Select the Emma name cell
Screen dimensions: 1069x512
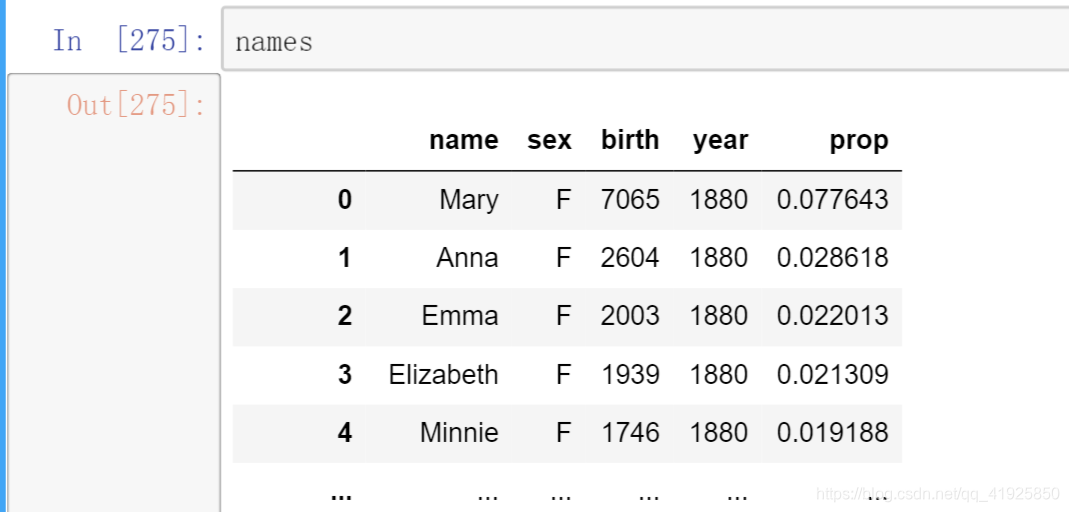pyautogui.click(x=460, y=316)
